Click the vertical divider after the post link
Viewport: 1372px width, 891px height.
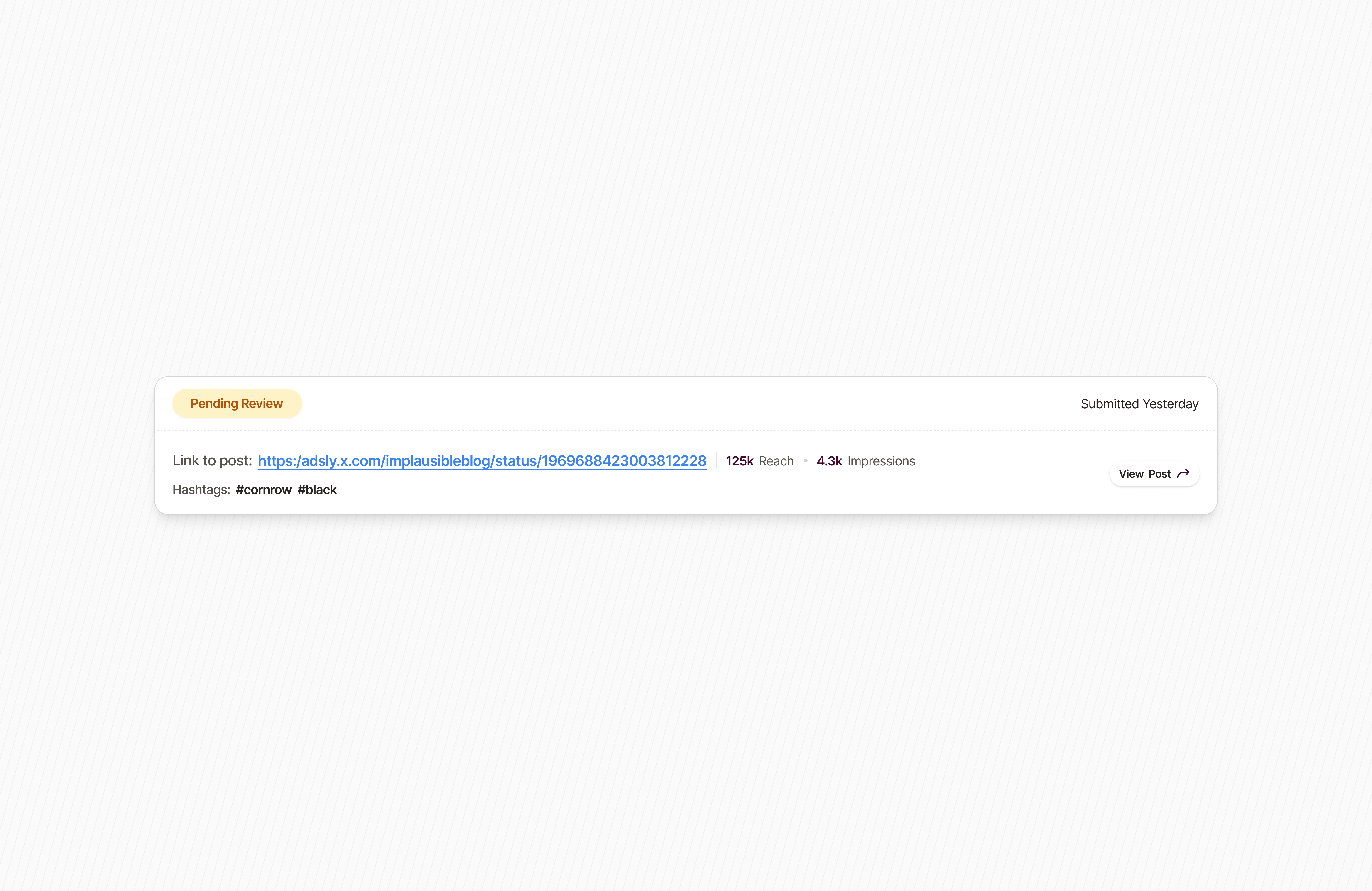point(717,461)
